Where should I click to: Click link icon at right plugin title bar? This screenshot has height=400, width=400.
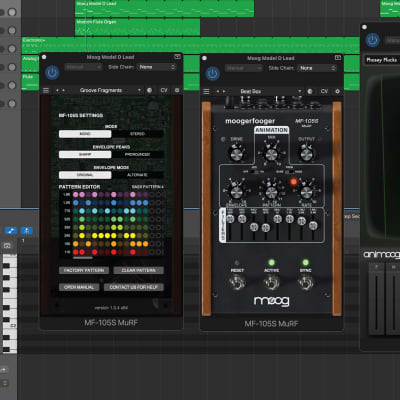(x=338, y=58)
